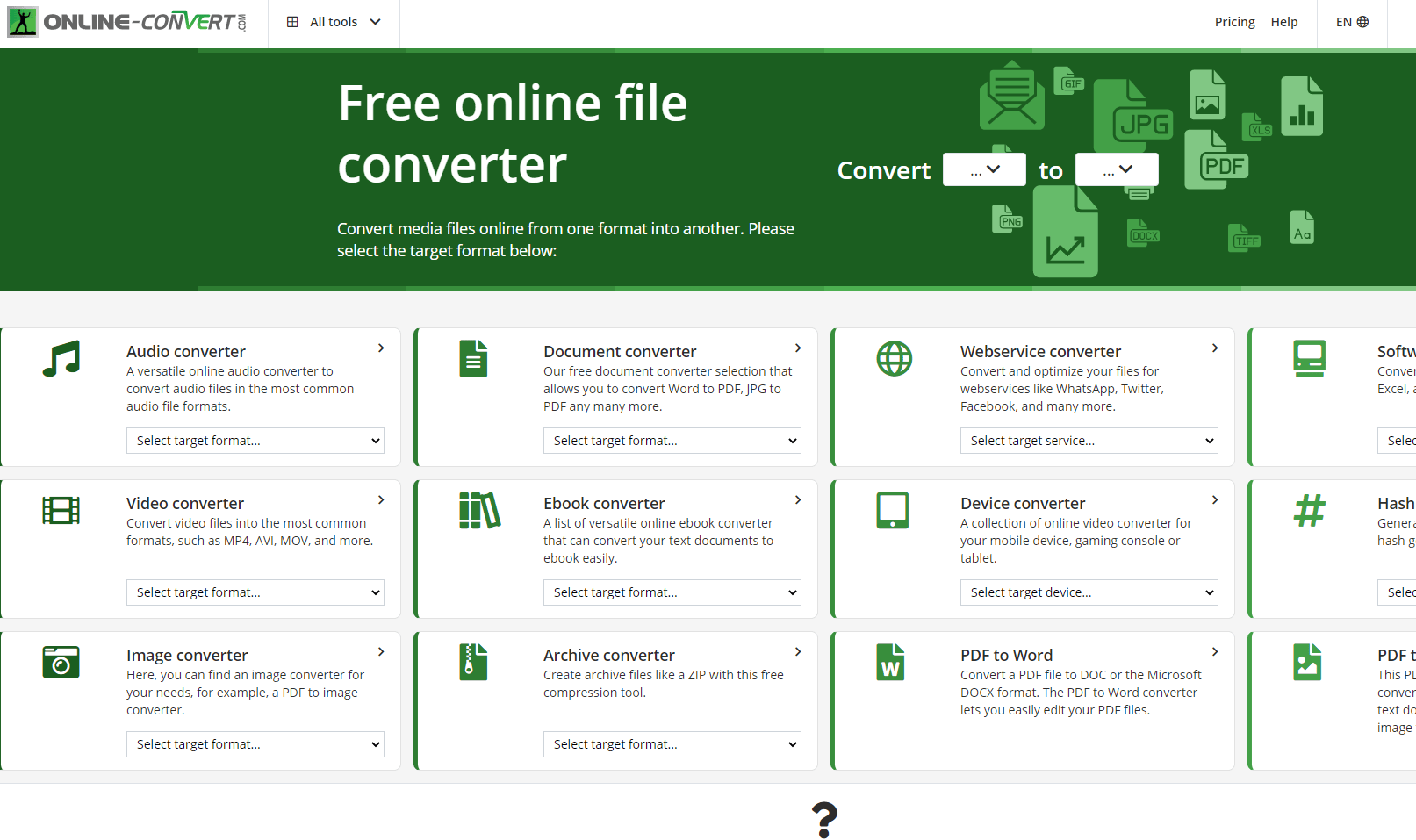Click the PDF to Word icon

890,662
